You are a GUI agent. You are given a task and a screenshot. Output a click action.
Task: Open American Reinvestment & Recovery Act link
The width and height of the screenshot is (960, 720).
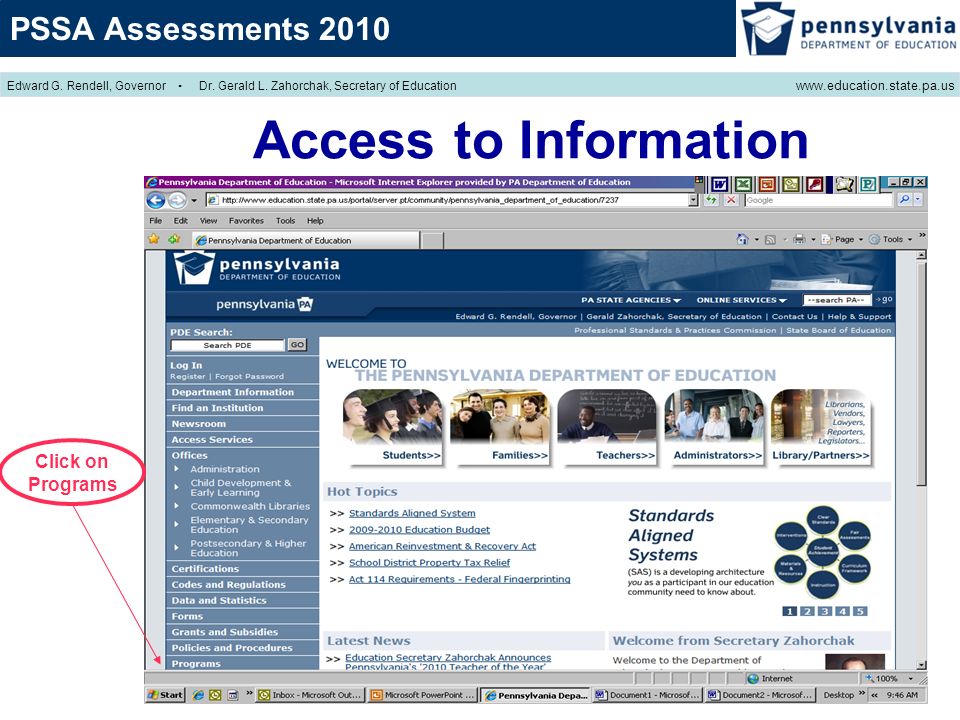(442, 546)
